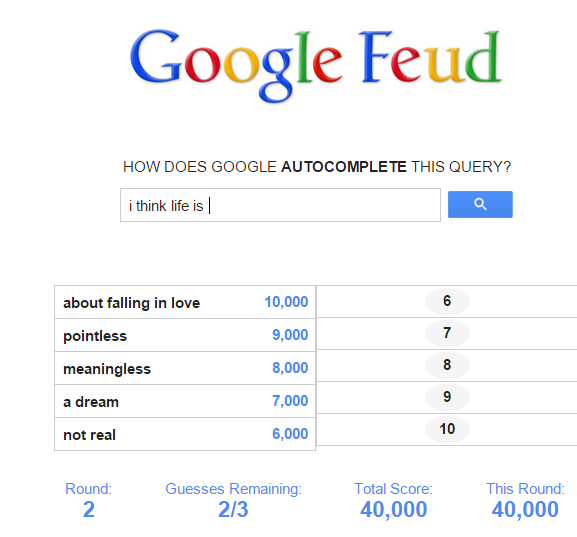Click the Google Feud logo

[x=316, y=66]
